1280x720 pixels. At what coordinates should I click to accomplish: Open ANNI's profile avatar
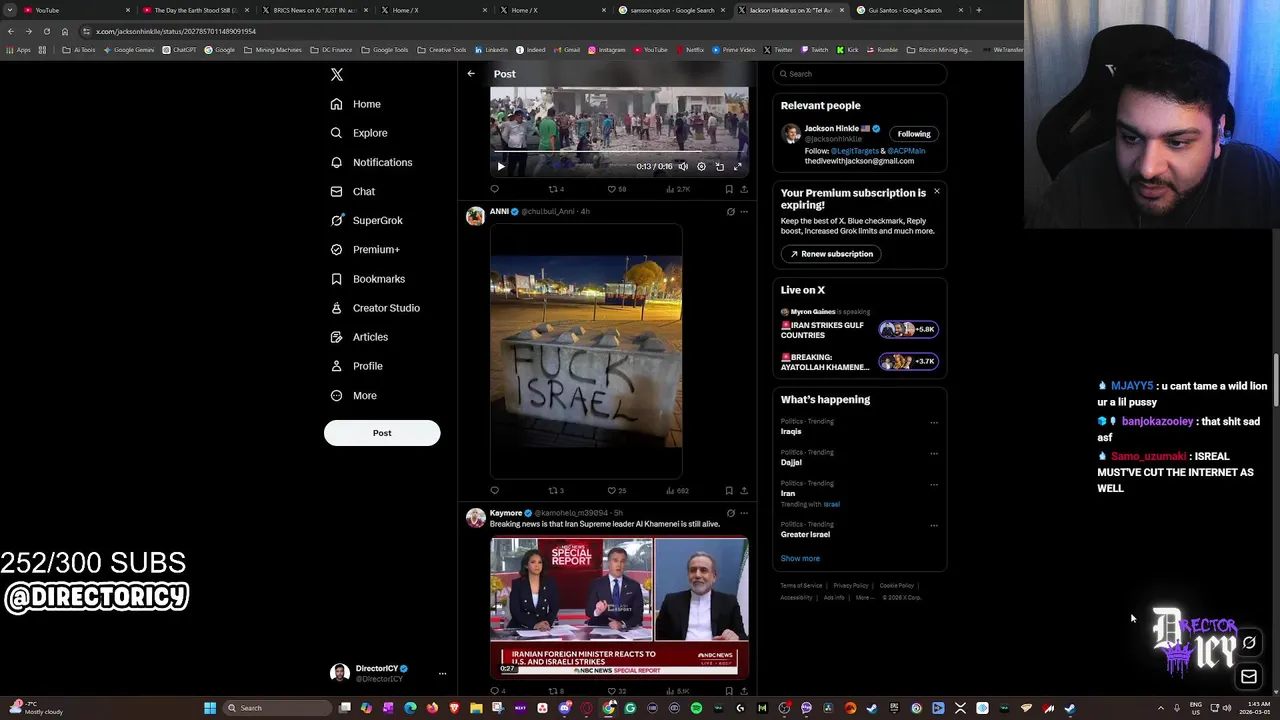tap(475, 216)
